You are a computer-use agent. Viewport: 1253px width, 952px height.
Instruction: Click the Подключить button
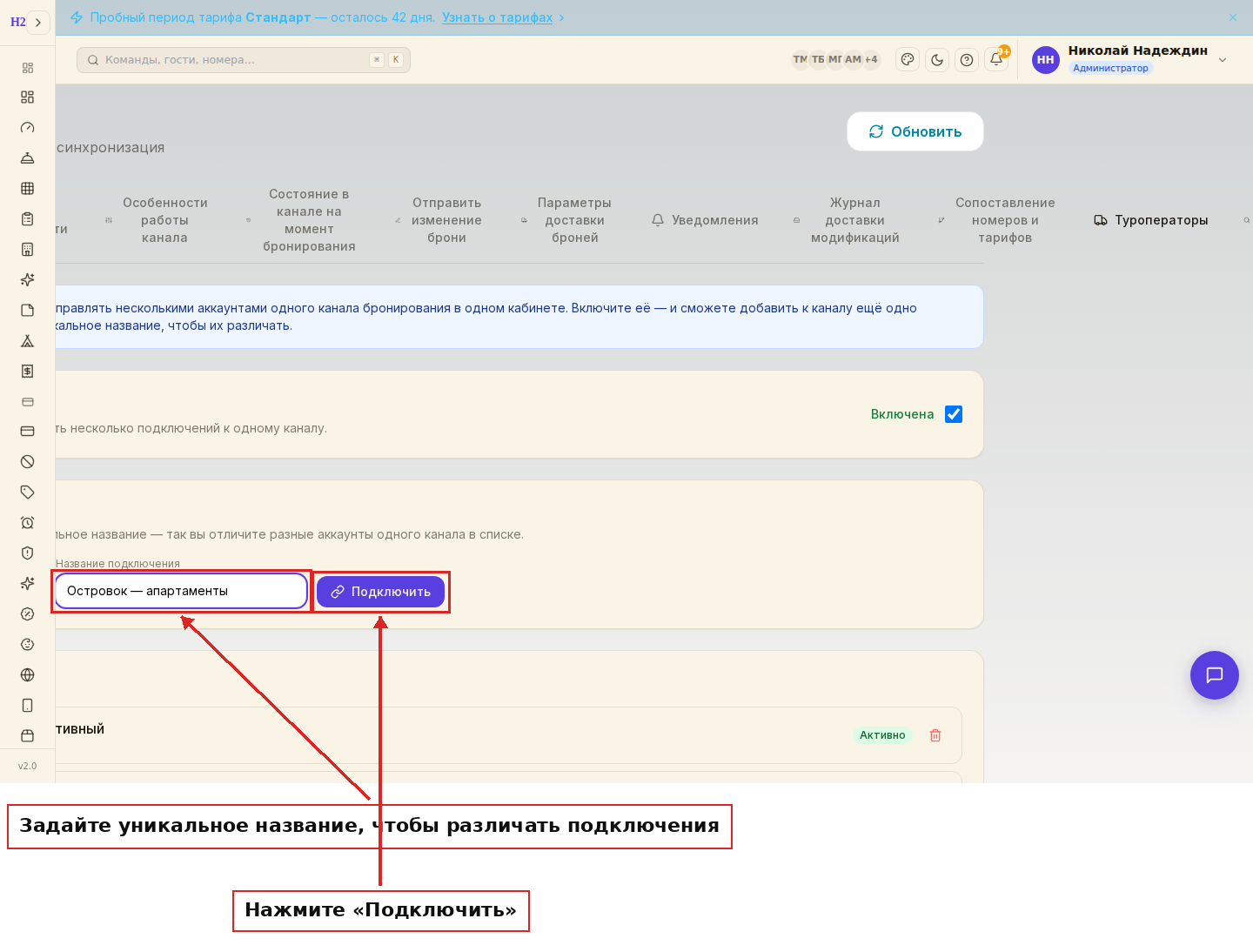coord(380,592)
